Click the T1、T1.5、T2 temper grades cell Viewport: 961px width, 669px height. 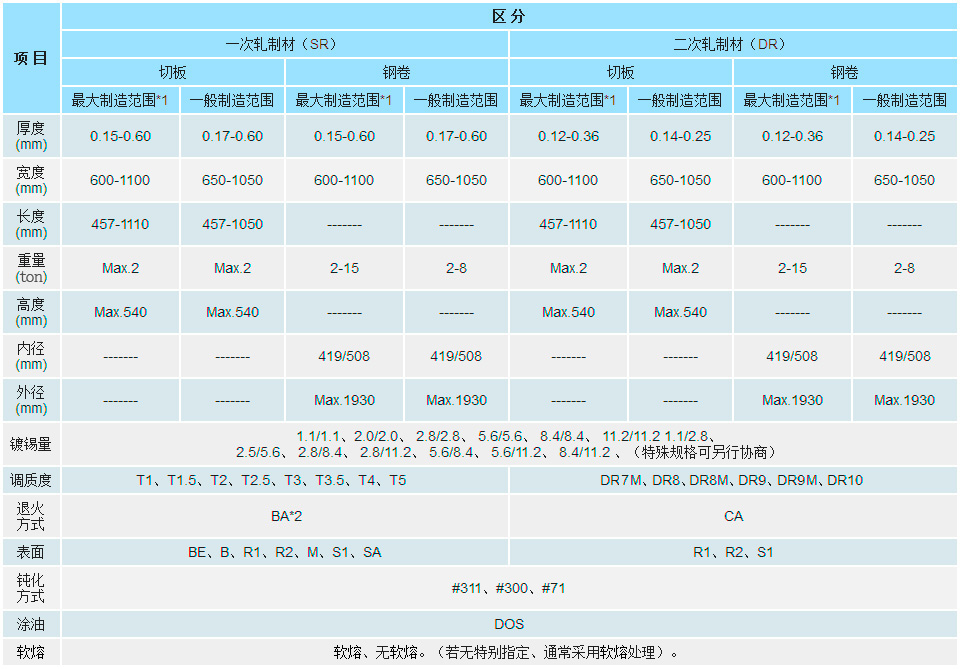285,480
